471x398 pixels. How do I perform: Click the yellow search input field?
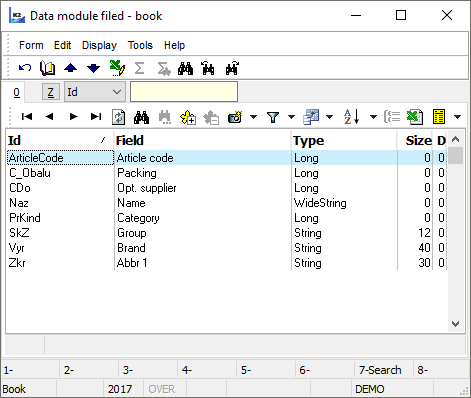click(x=184, y=92)
